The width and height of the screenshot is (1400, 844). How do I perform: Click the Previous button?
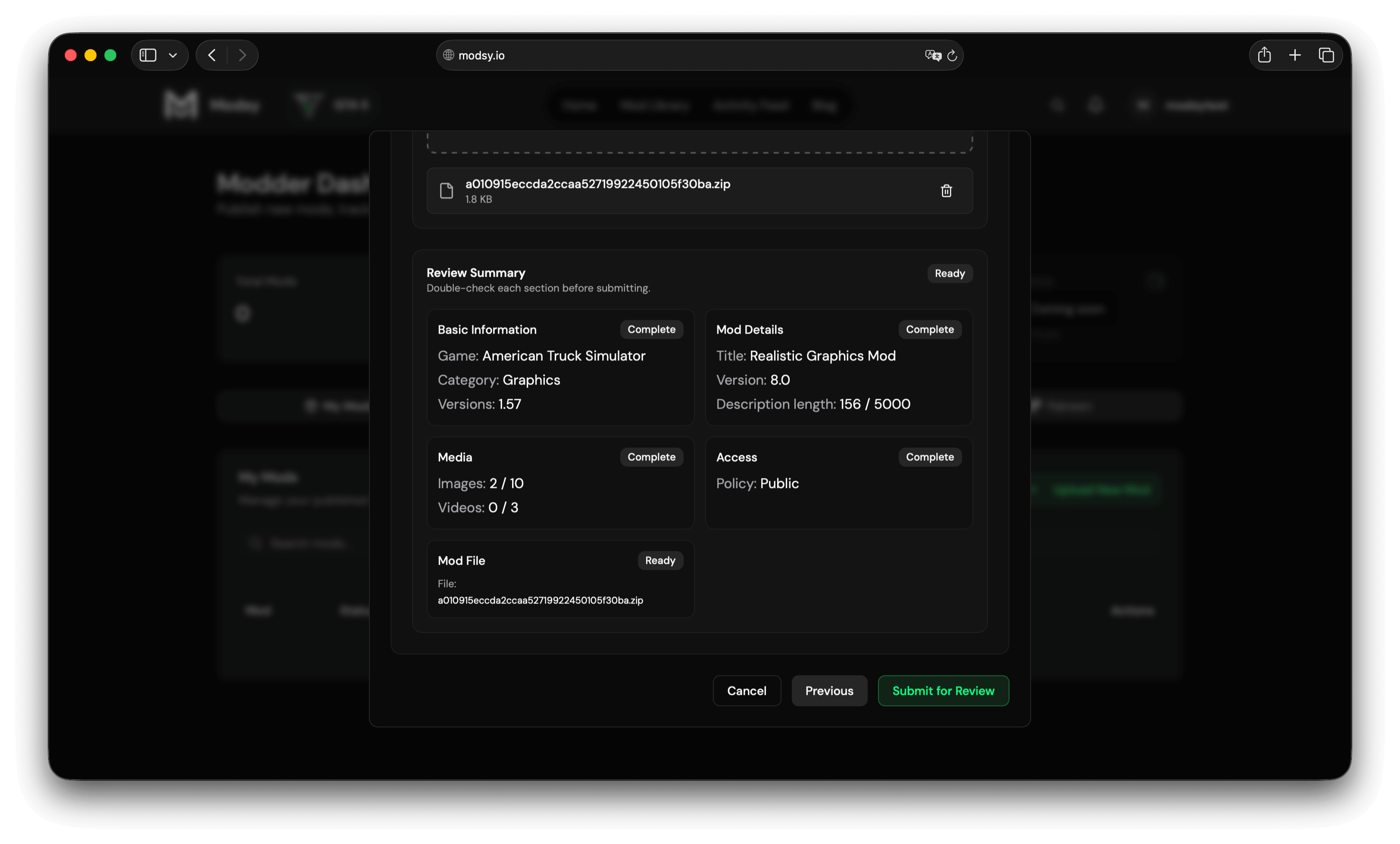pyautogui.click(x=829, y=691)
